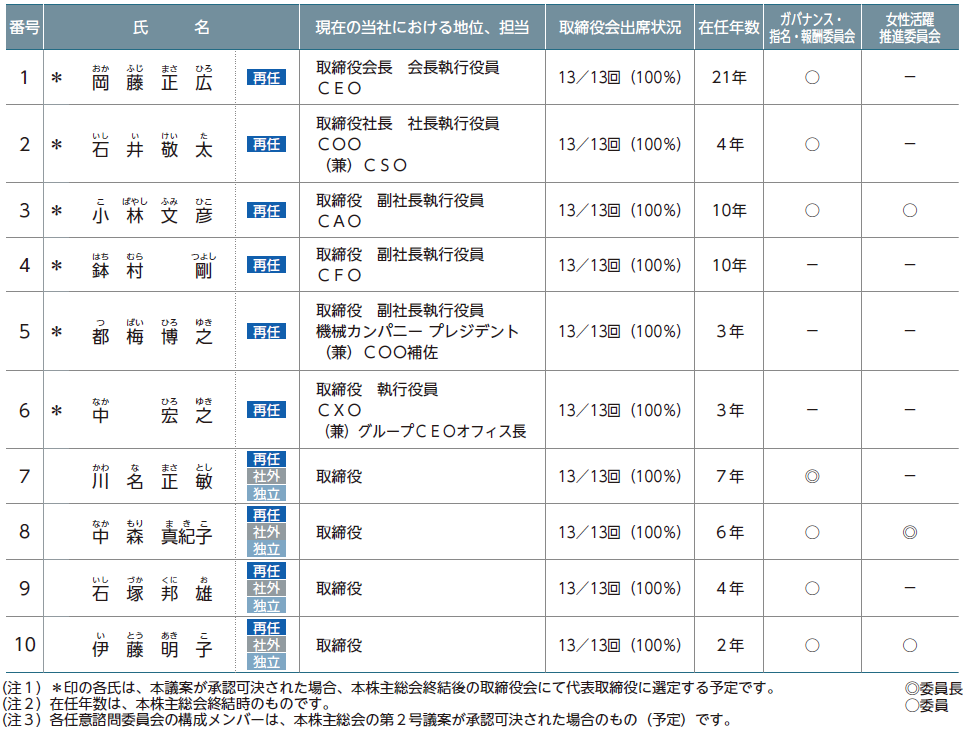
Task: Click the 社外 badge in 川名正敏's row
Action: point(266,476)
